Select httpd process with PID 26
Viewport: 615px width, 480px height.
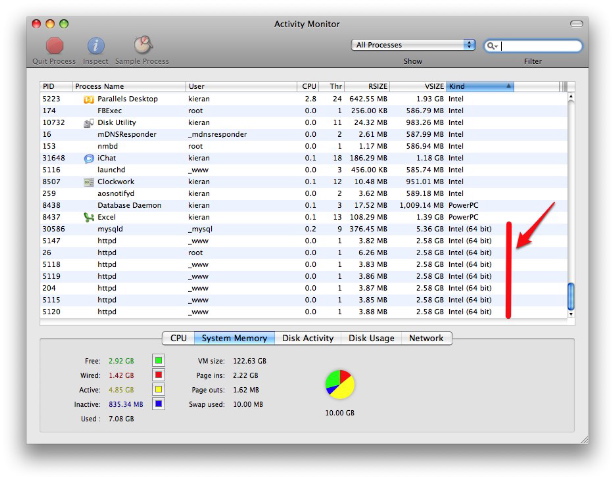[x=304, y=253]
